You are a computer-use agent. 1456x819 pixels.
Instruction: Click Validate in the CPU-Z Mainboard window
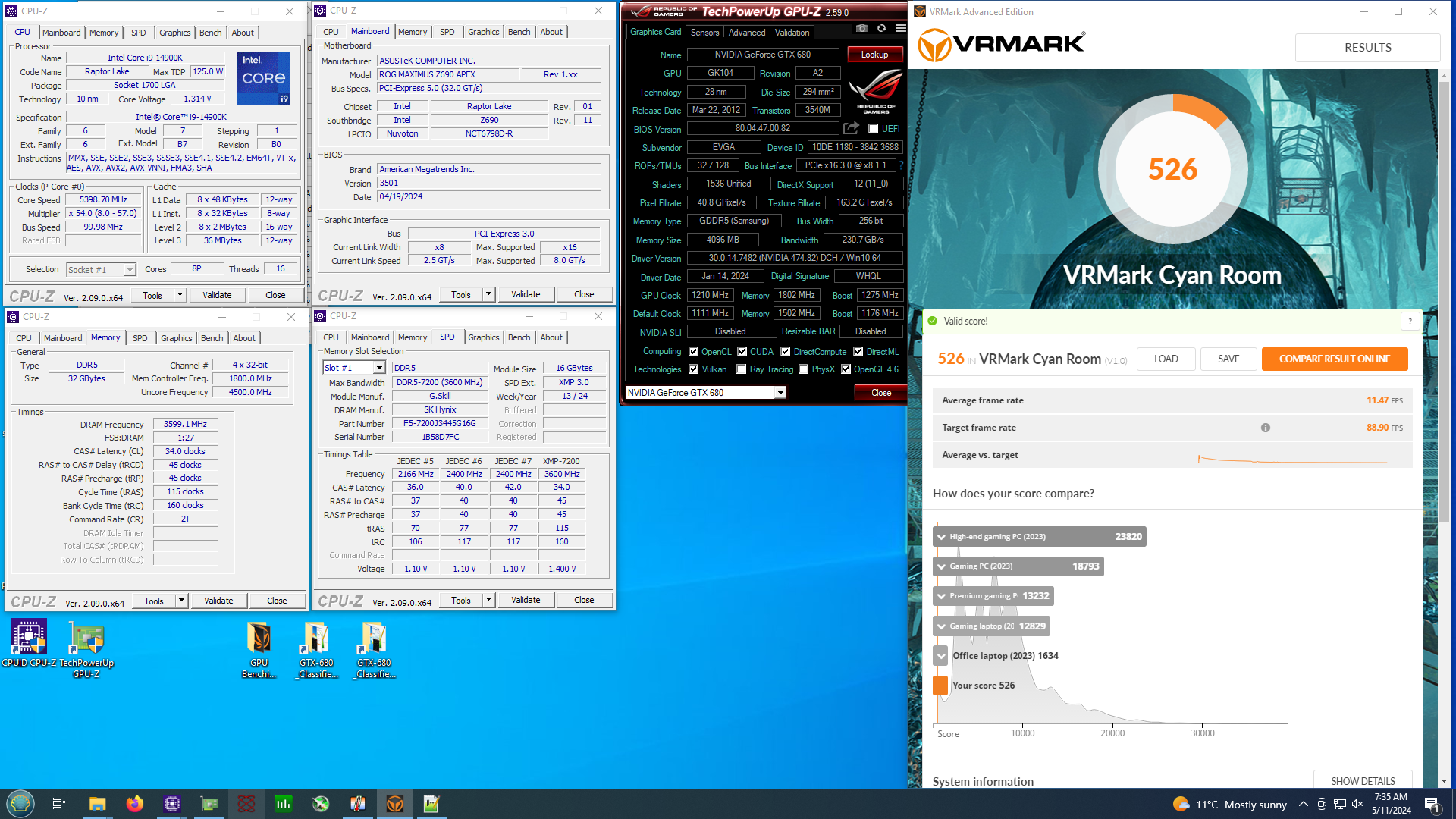(x=526, y=294)
